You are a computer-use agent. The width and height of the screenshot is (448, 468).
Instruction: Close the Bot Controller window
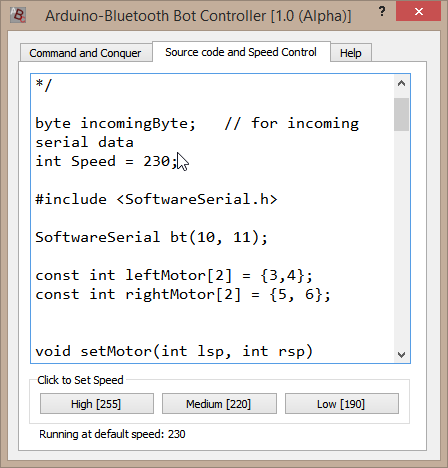tap(419, 11)
